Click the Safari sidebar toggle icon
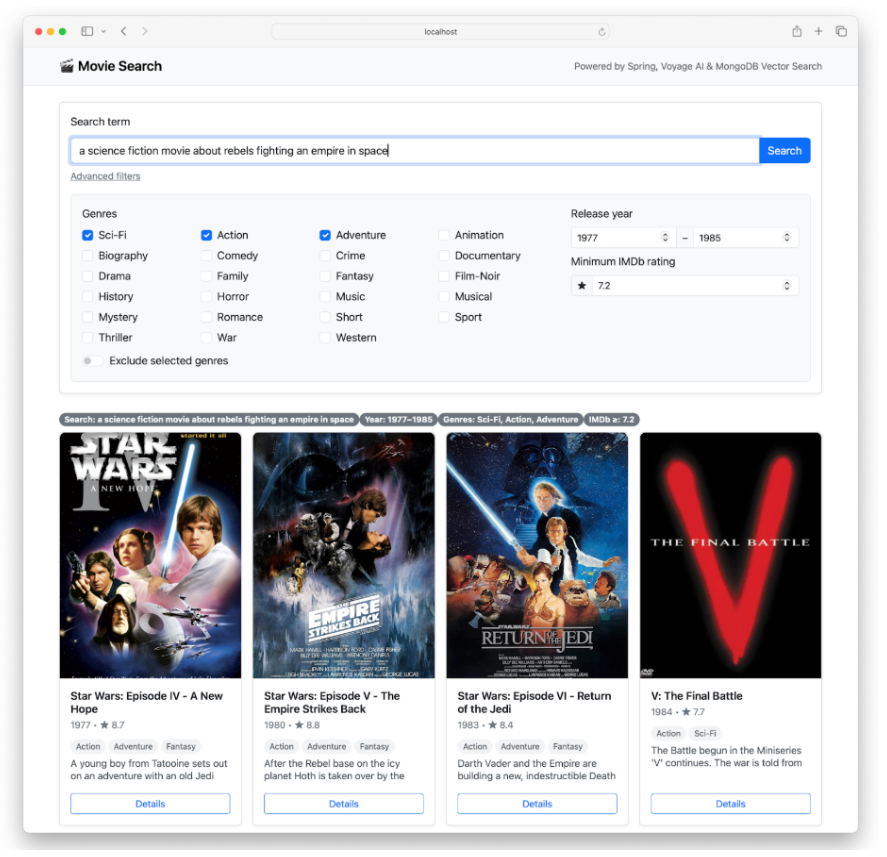The width and height of the screenshot is (887, 857). click(87, 32)
